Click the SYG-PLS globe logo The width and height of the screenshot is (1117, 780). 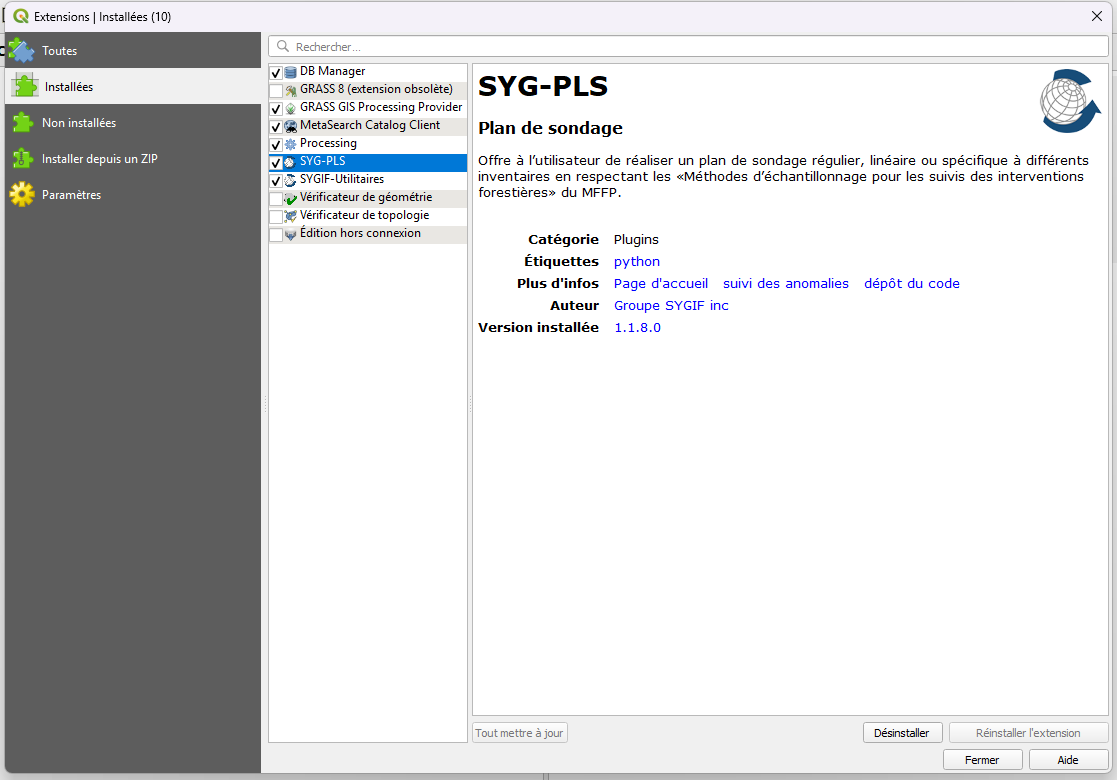(1068, 101)
